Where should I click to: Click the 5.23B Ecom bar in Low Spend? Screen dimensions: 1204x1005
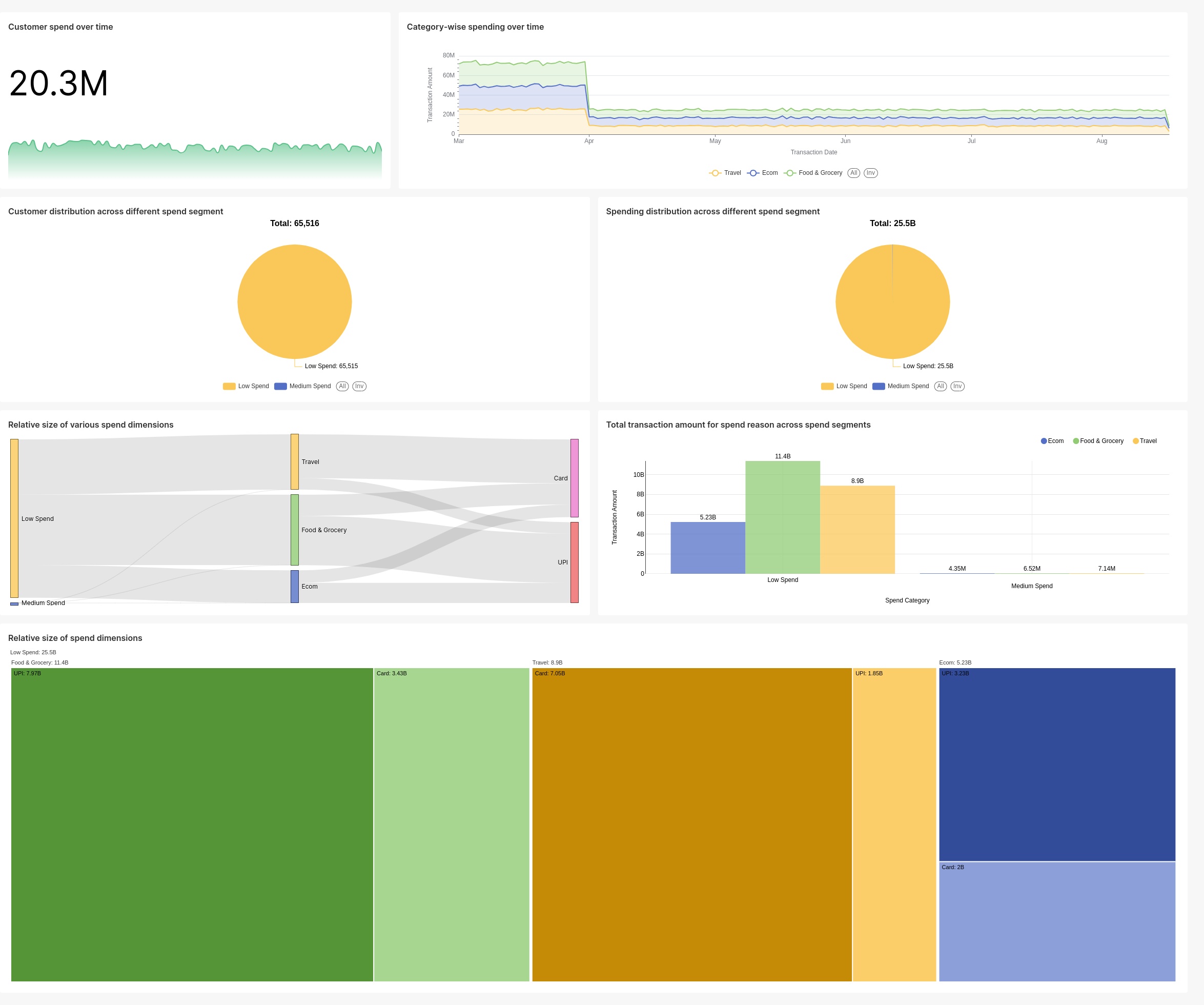coord(708,548)
